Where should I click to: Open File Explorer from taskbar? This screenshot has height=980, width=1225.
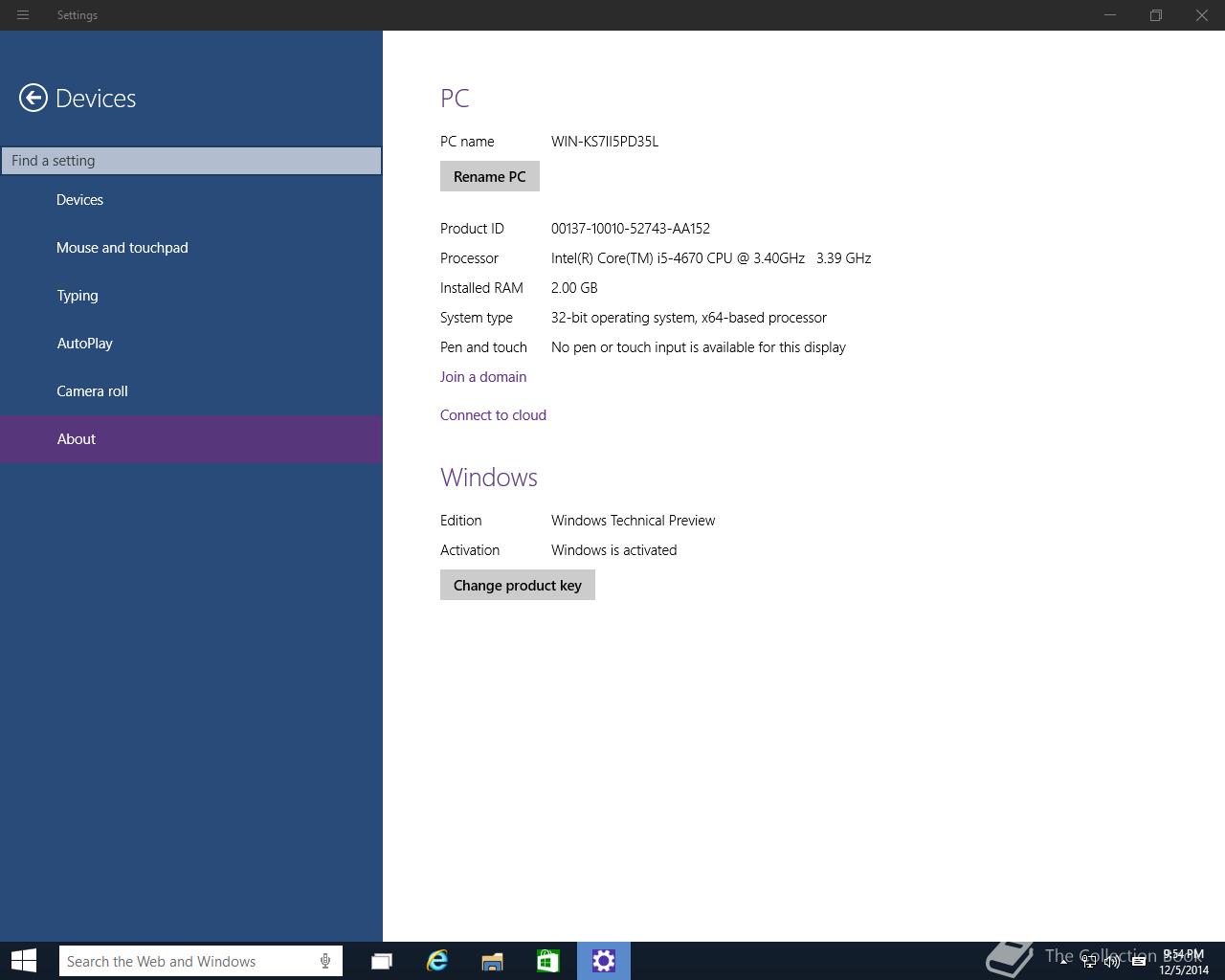click(x=492, y=961)
